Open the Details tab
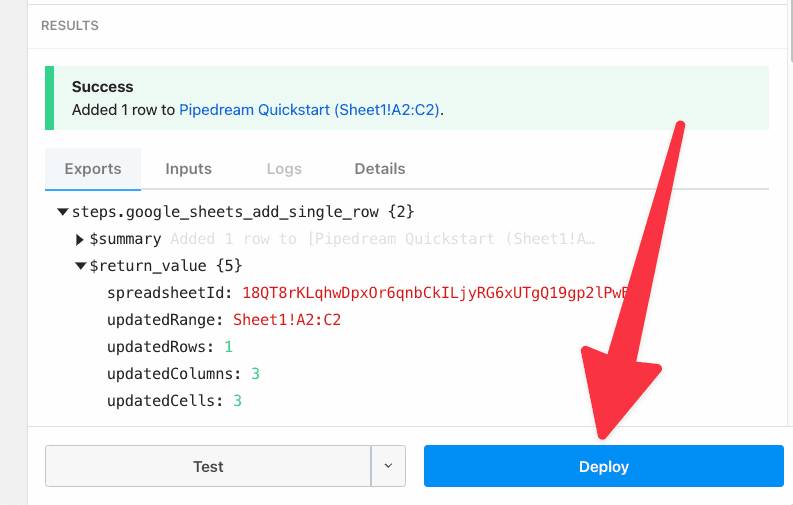 pos(380,169)
